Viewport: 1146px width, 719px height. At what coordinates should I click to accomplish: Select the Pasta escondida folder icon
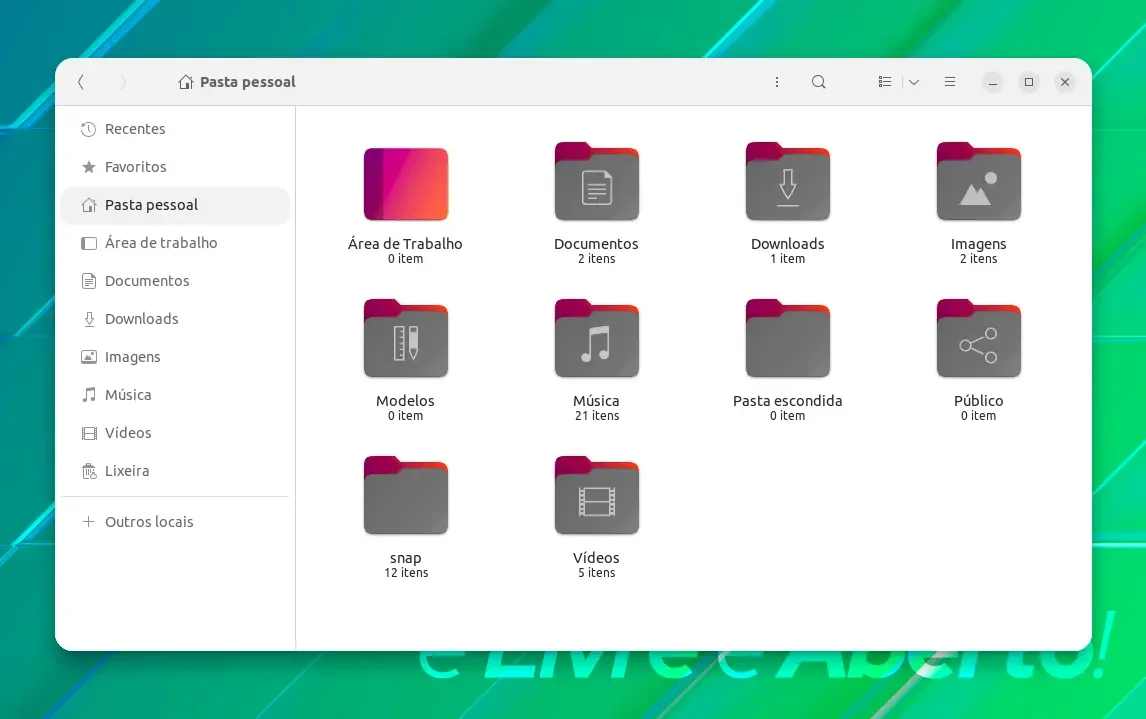[788, 338]
